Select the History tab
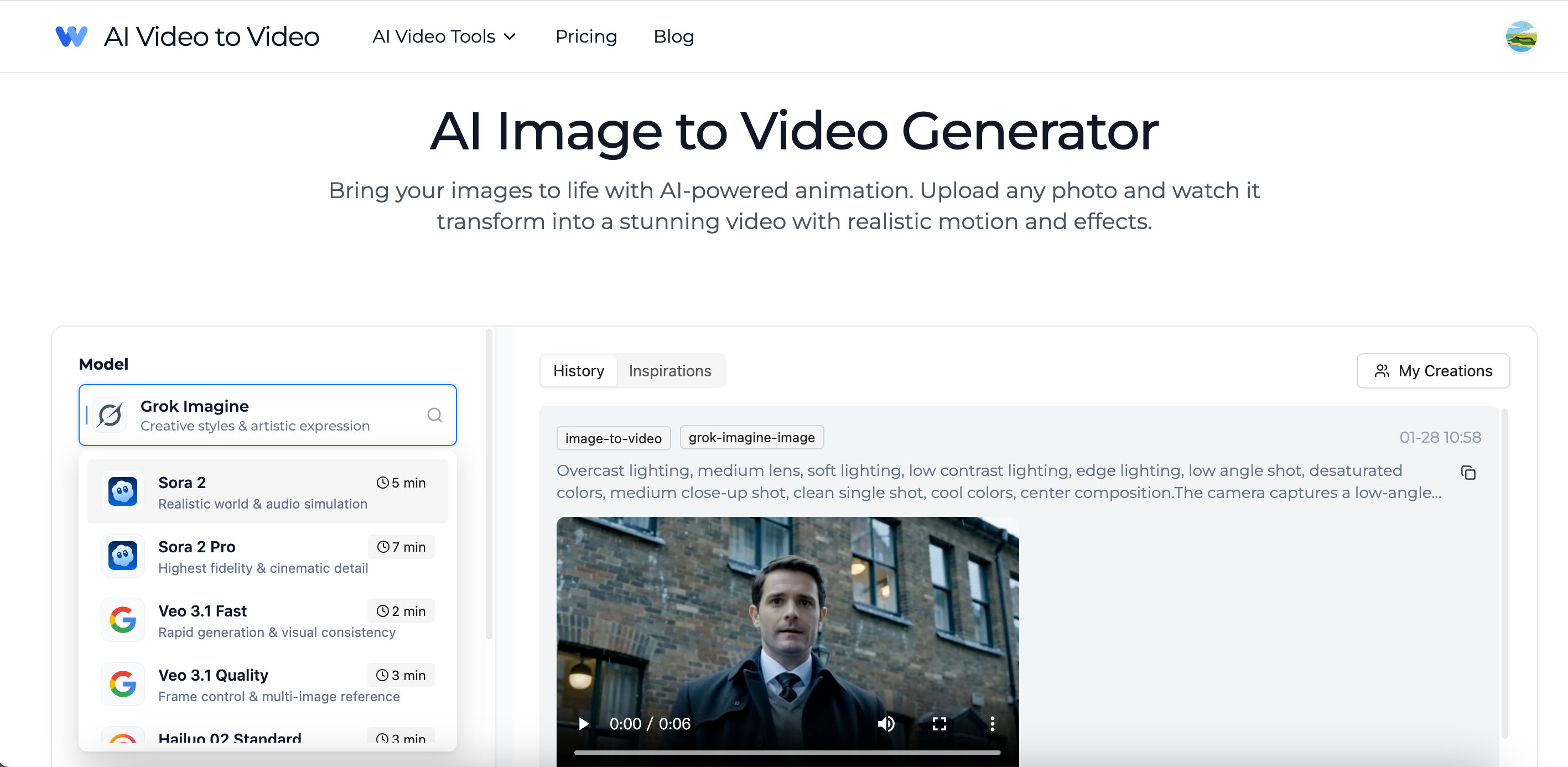The height and width of the screenshot is (767, 1568). tap(578, 370)
